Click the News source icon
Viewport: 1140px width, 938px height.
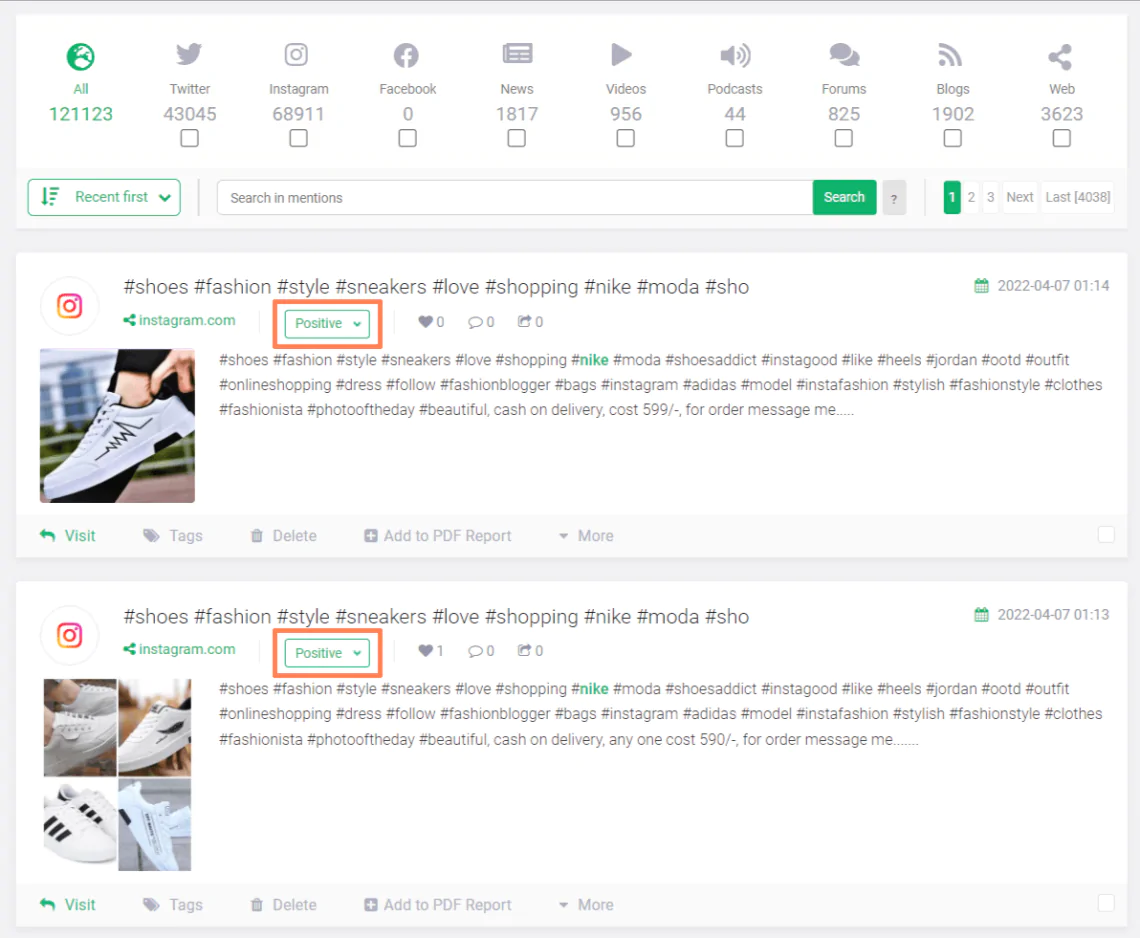pos(517,54)
